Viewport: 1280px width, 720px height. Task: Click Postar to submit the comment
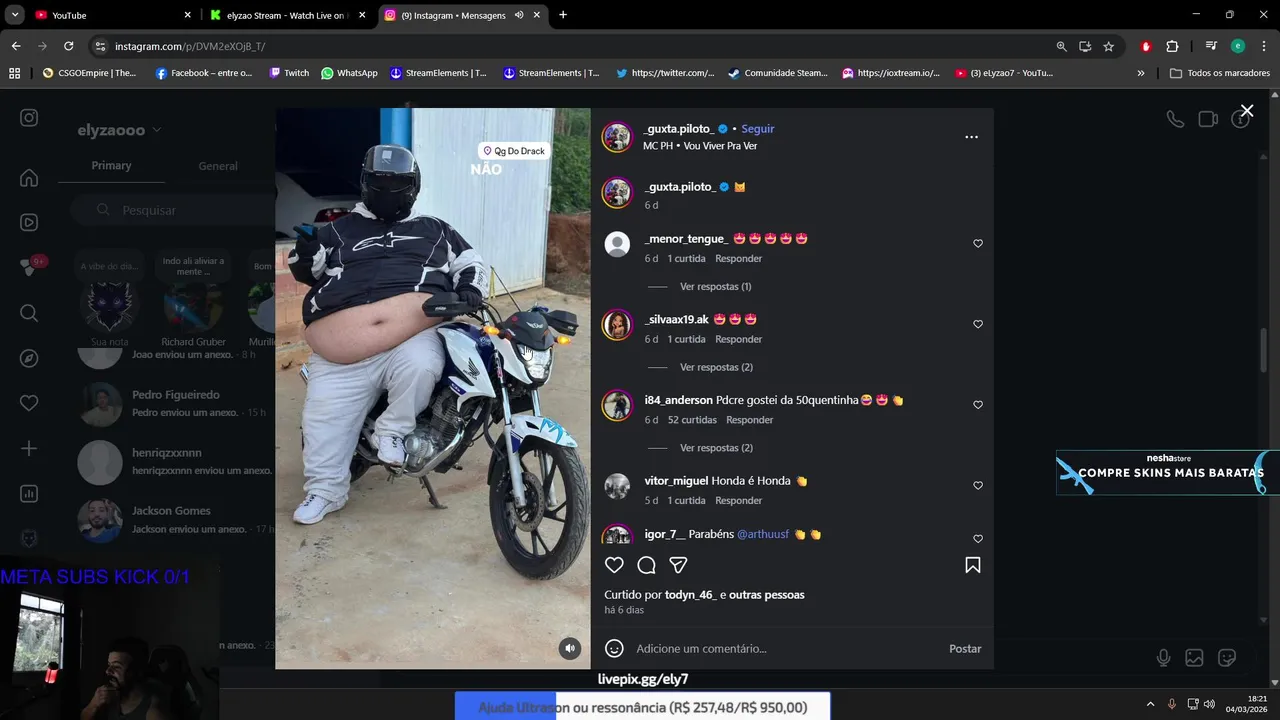point(965,648)
